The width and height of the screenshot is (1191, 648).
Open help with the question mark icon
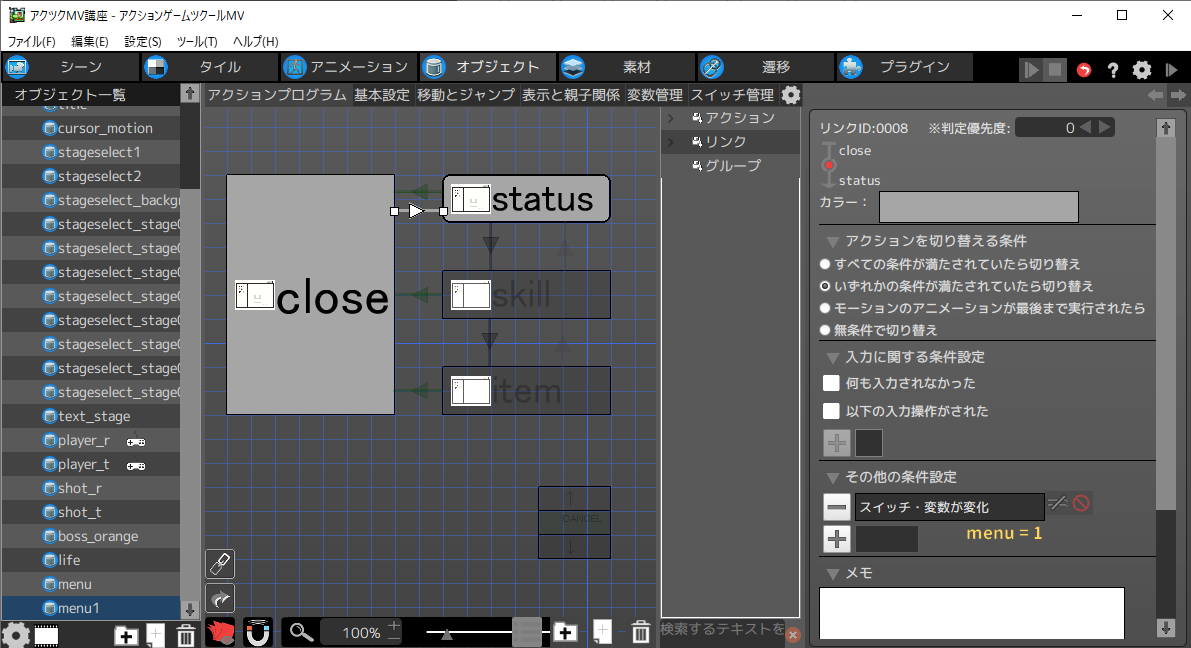[x=1112, y=70]
